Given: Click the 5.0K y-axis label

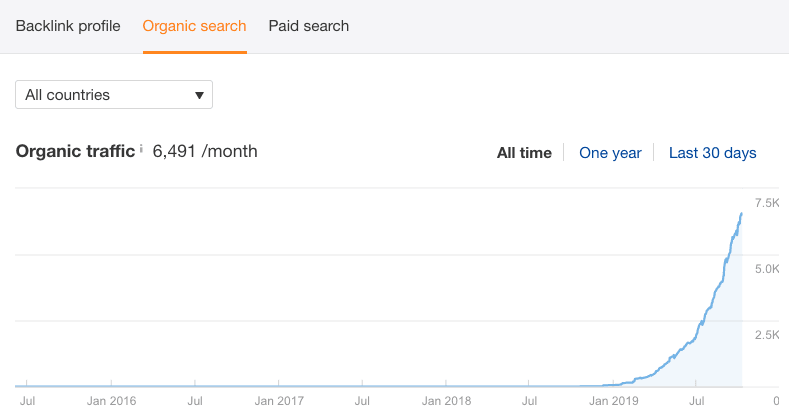Looking at the screenshot, I should tap(767, 269).
